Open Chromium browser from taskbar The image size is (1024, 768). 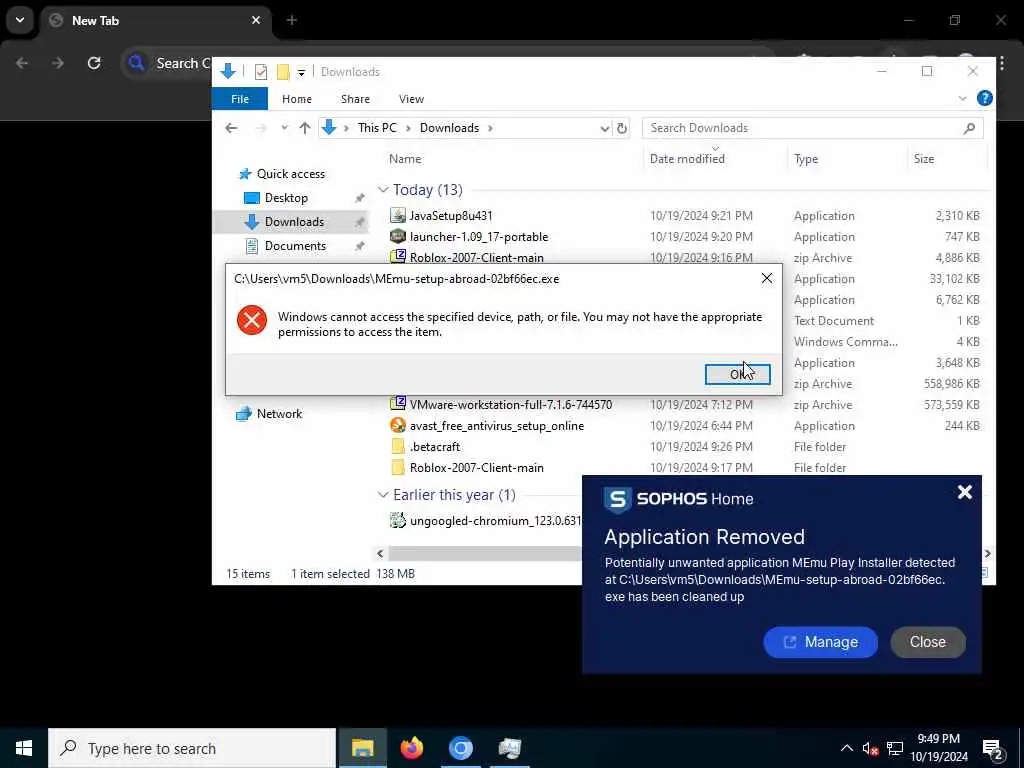460,748
